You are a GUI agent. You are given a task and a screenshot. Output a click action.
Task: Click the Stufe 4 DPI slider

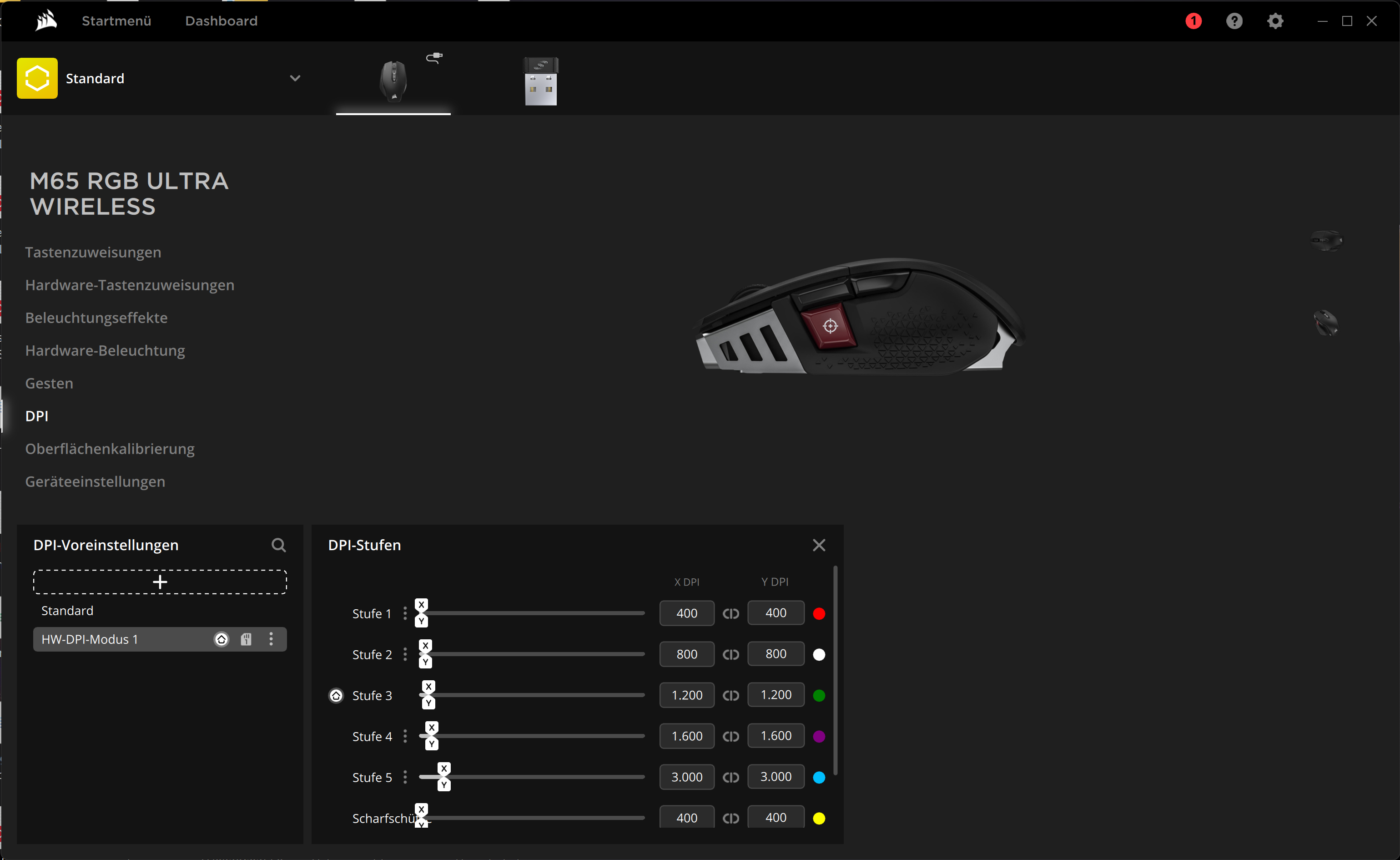[531, 736]
